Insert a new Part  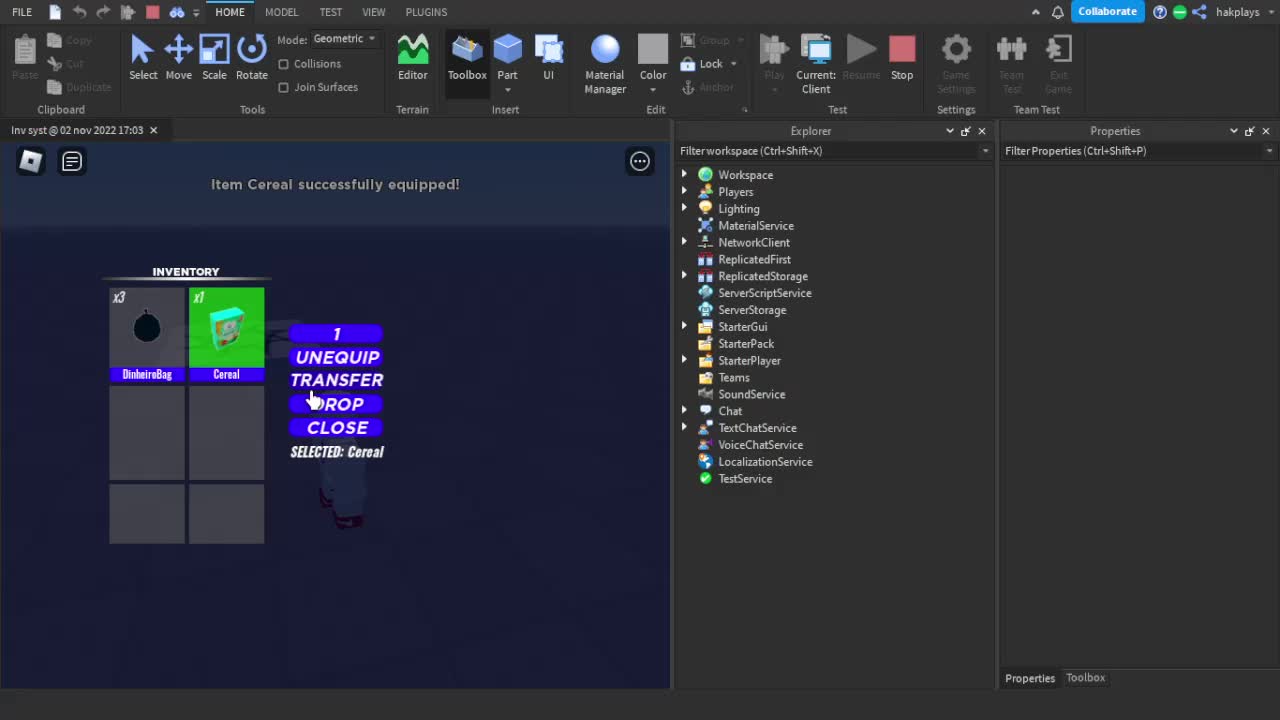point(507,55)
